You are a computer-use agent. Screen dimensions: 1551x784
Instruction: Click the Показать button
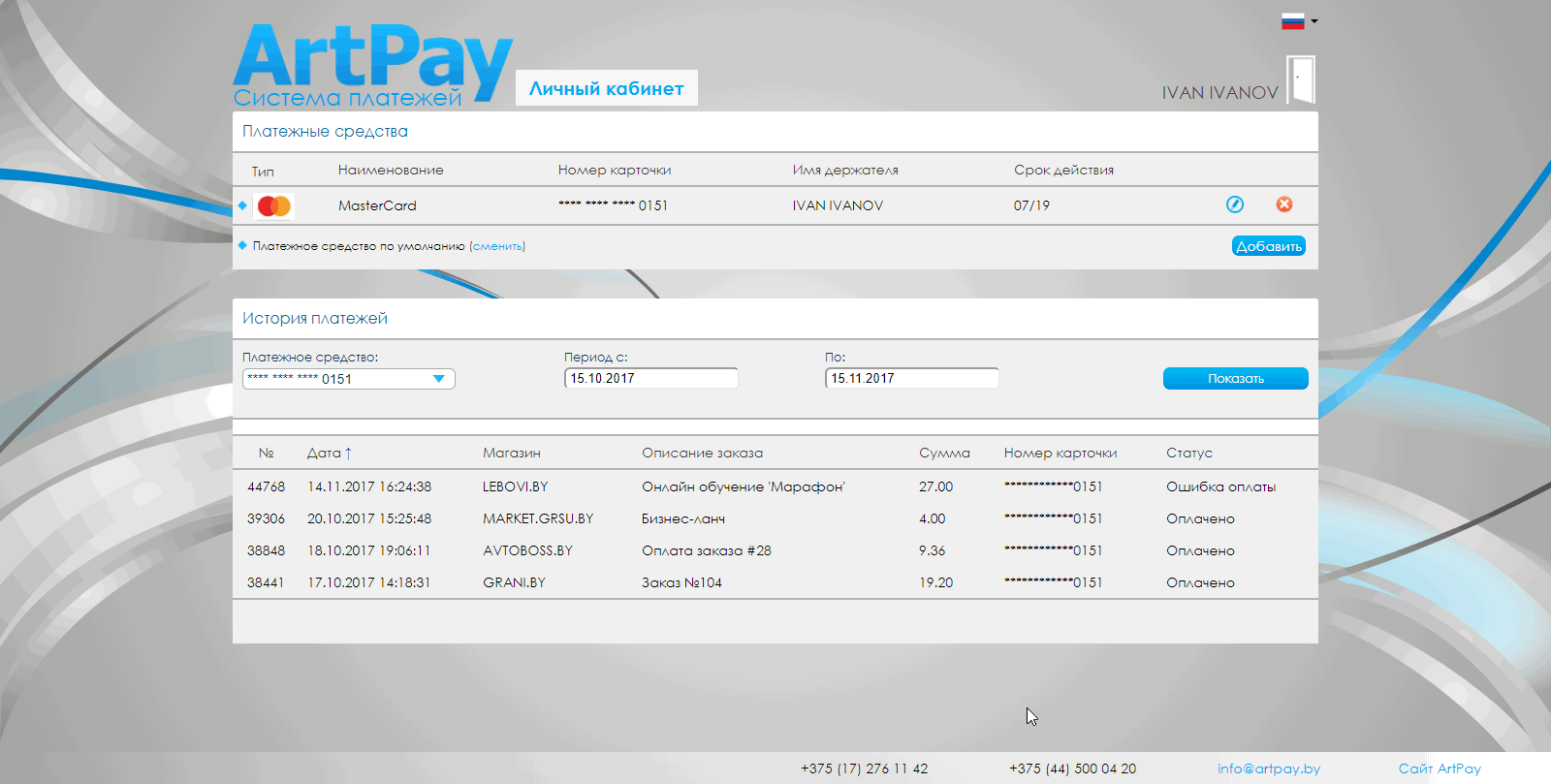[1236, 378]
